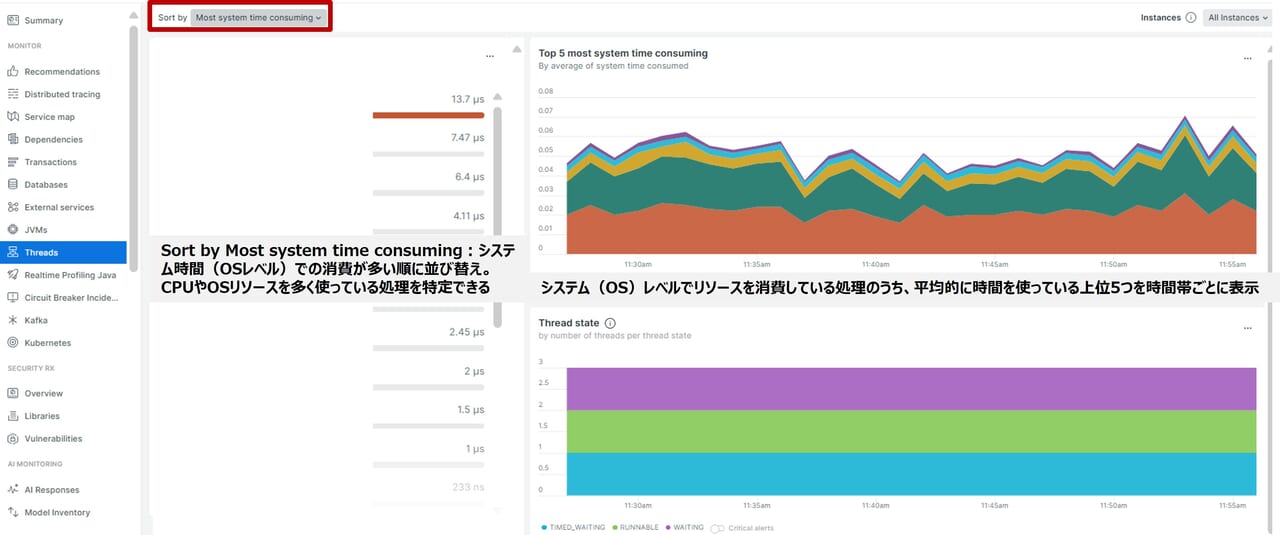Screen dimensions: 1280x535
Task: Select the Databases cylinder icon
Action: 13,185
